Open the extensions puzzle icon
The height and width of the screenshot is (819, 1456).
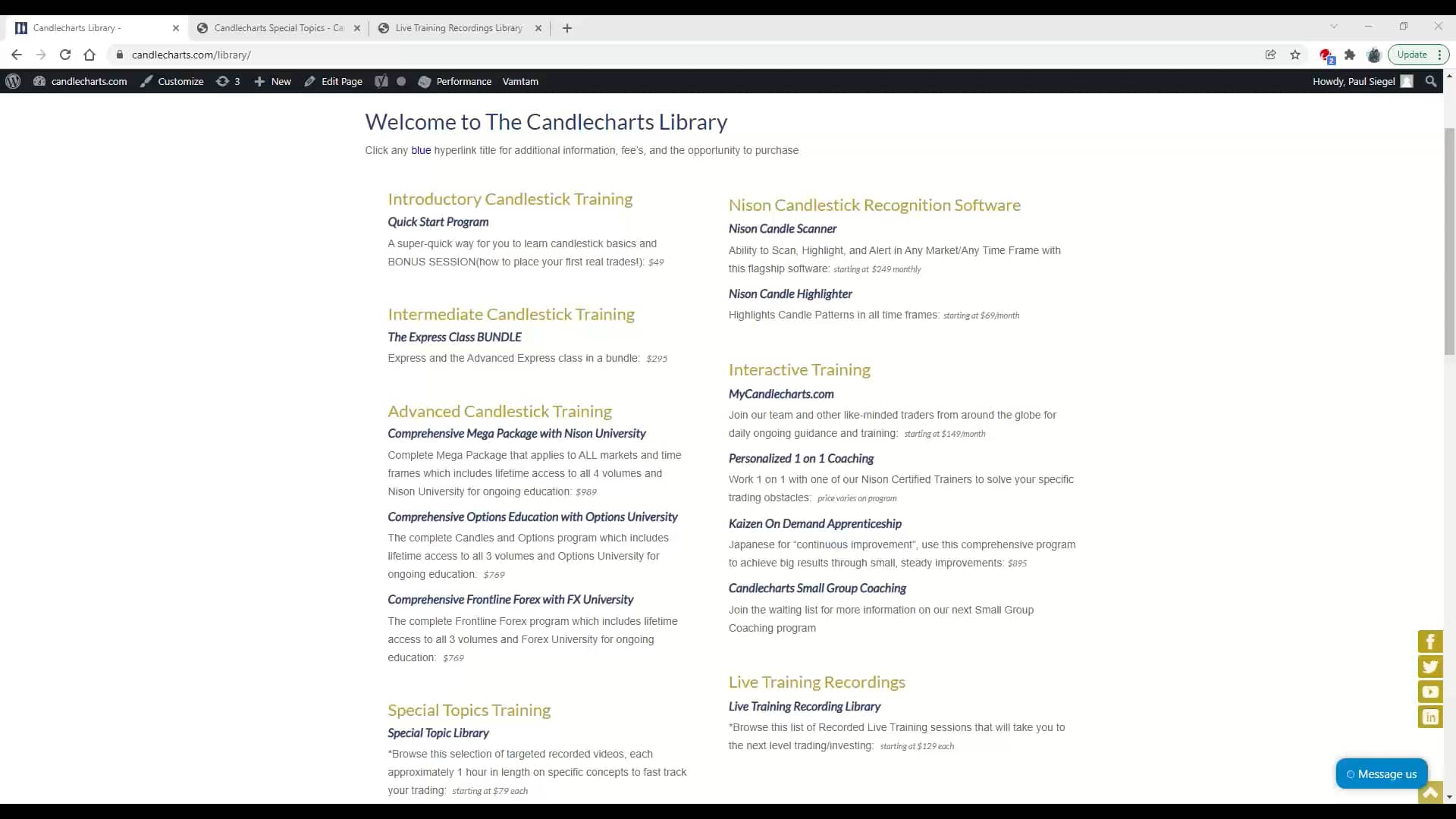(1350, 55)
